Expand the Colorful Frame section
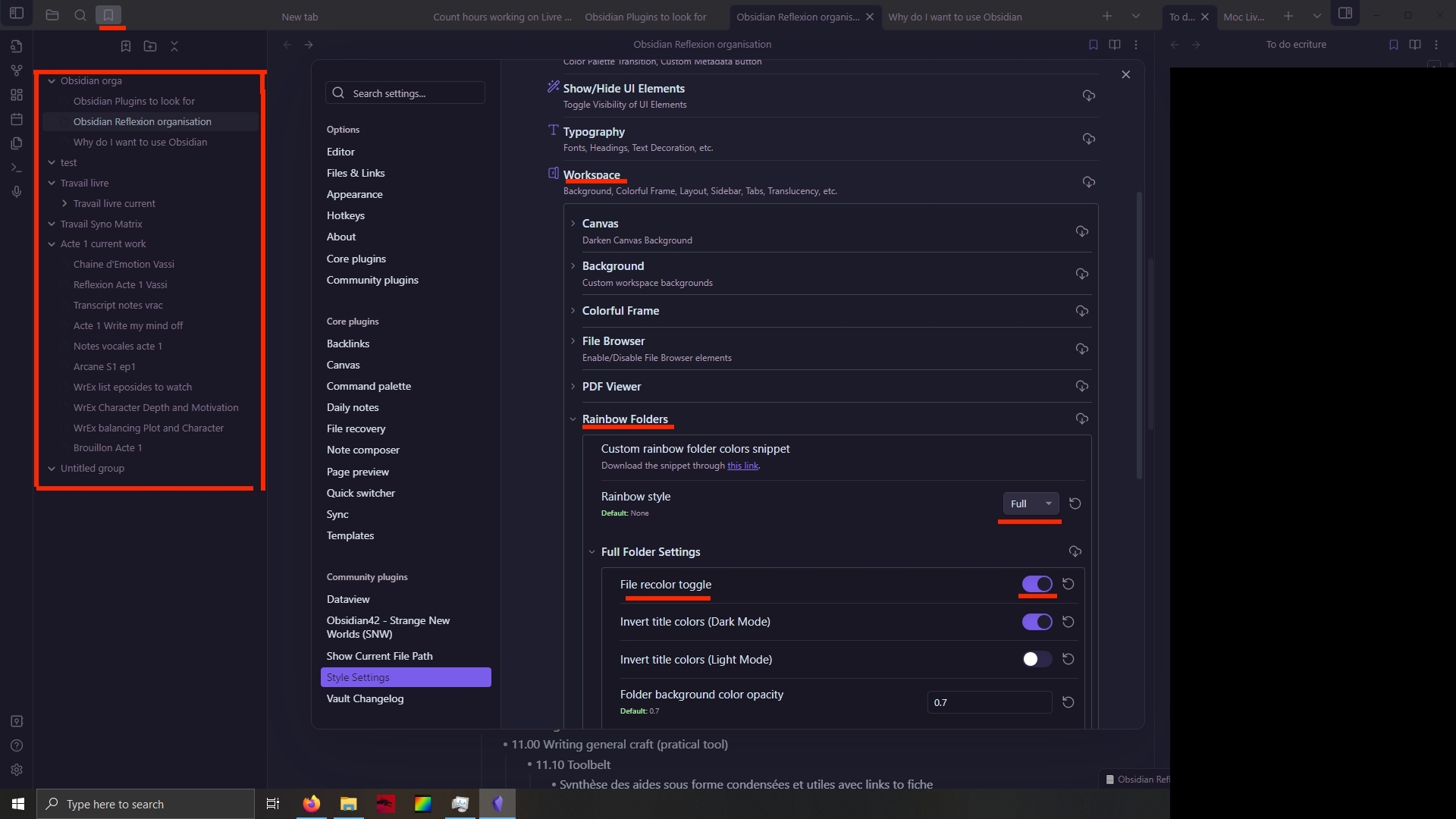Viewport: 1456px width, 819px height. click(x=620, y=311)
